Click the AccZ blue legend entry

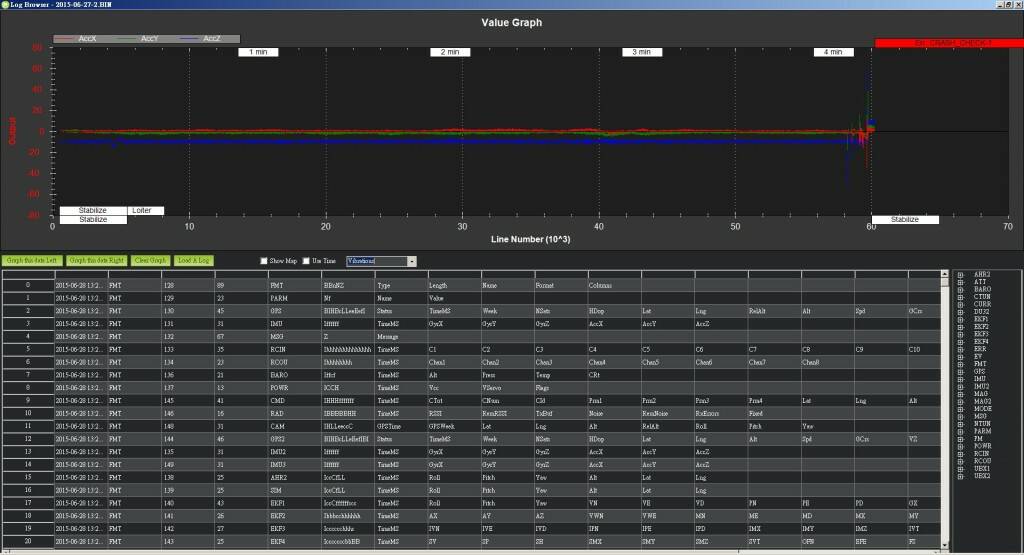pos(200,39)
